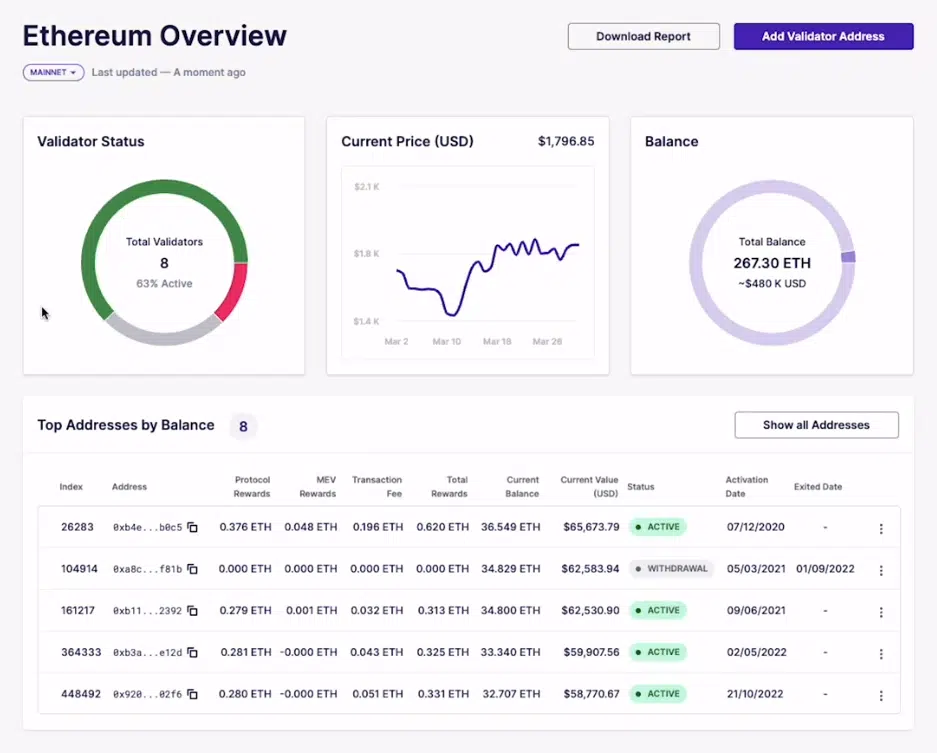Click current value $62,530.90

click(590, 611)
